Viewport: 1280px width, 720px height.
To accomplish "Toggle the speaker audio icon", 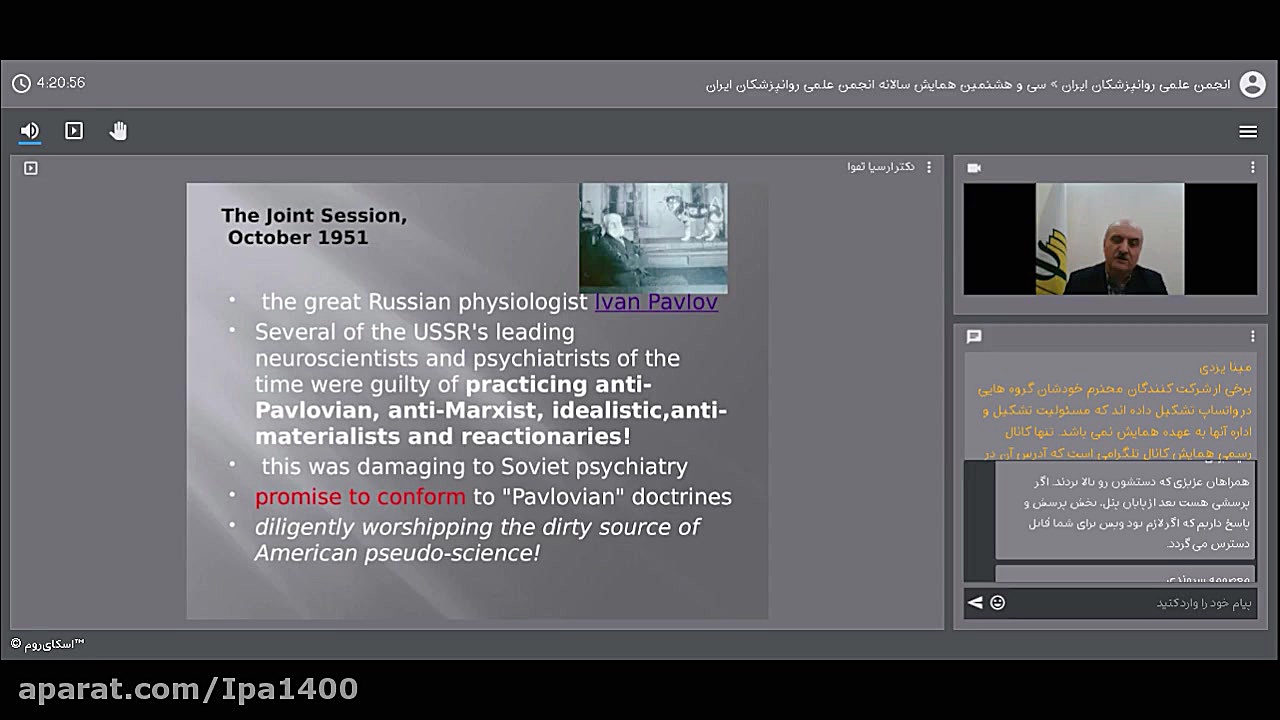I will point(30,131).
